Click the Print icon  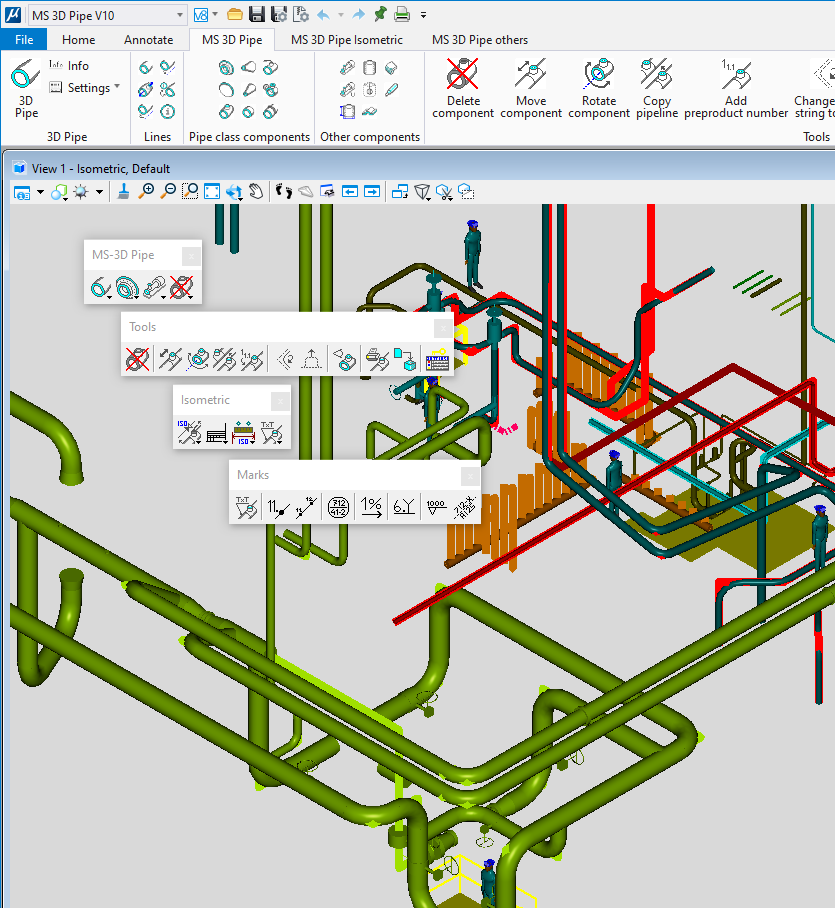pyautogui.click(x=402, y=14)
